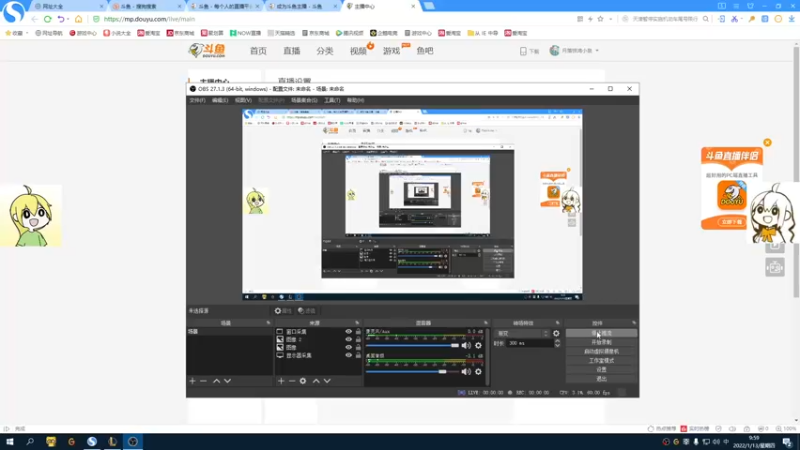The width and height of the screenshot is (800, 450).
Task: Pop out the Sources dock using its header icon
Action: [357, 323]
